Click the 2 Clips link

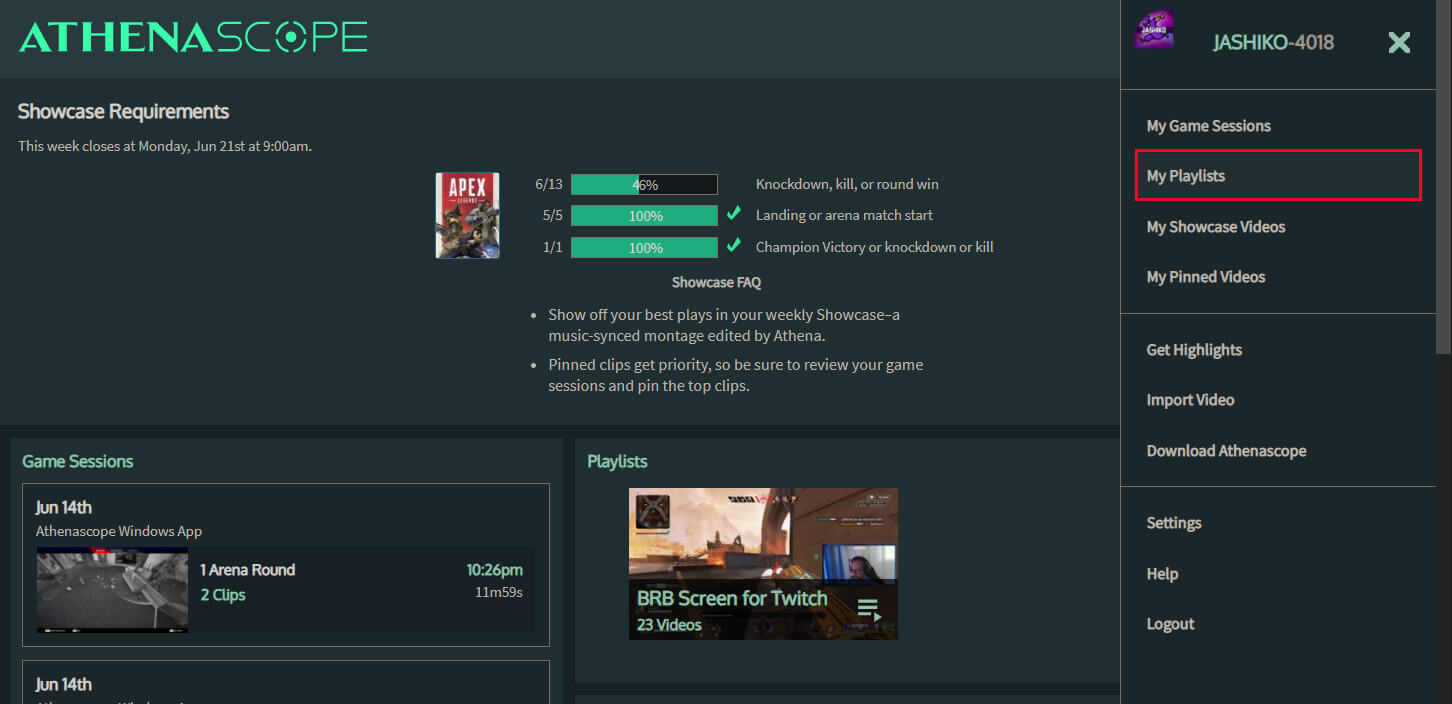coord(222,595)
